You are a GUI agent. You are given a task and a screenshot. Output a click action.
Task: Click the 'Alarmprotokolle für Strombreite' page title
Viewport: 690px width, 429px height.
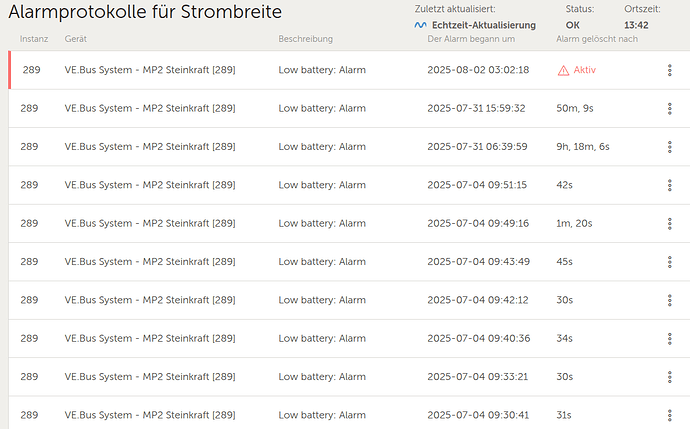point(145,12)
